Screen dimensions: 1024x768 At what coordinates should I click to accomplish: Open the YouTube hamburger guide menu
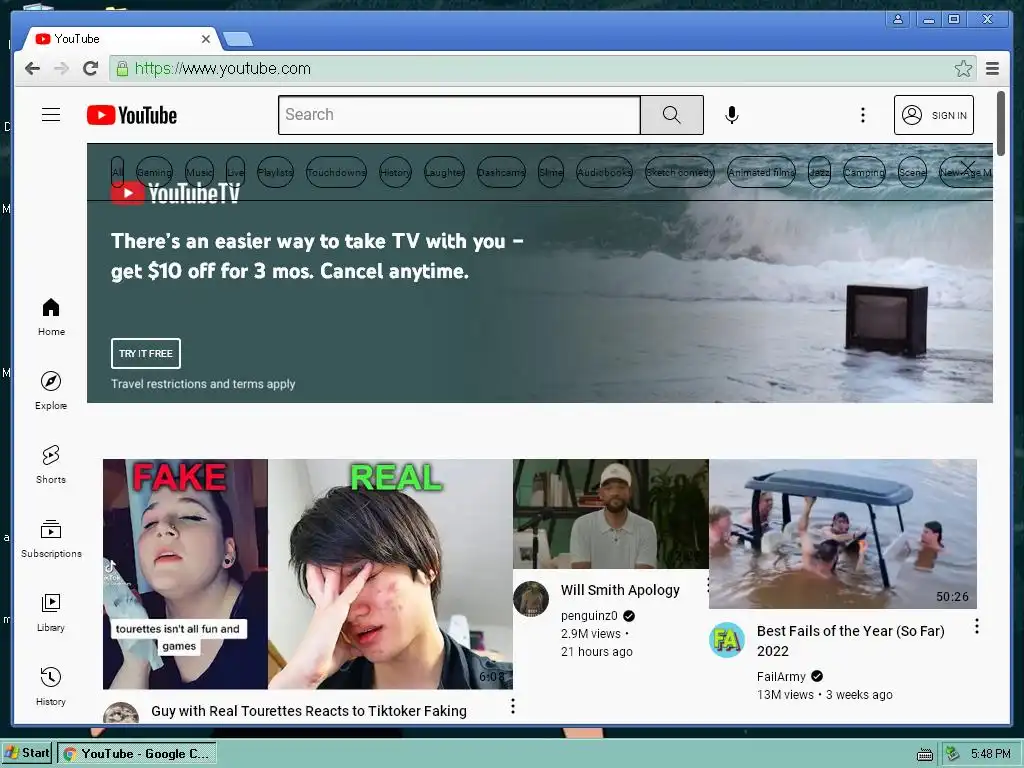pyautogui.click(x=51, y=115)
